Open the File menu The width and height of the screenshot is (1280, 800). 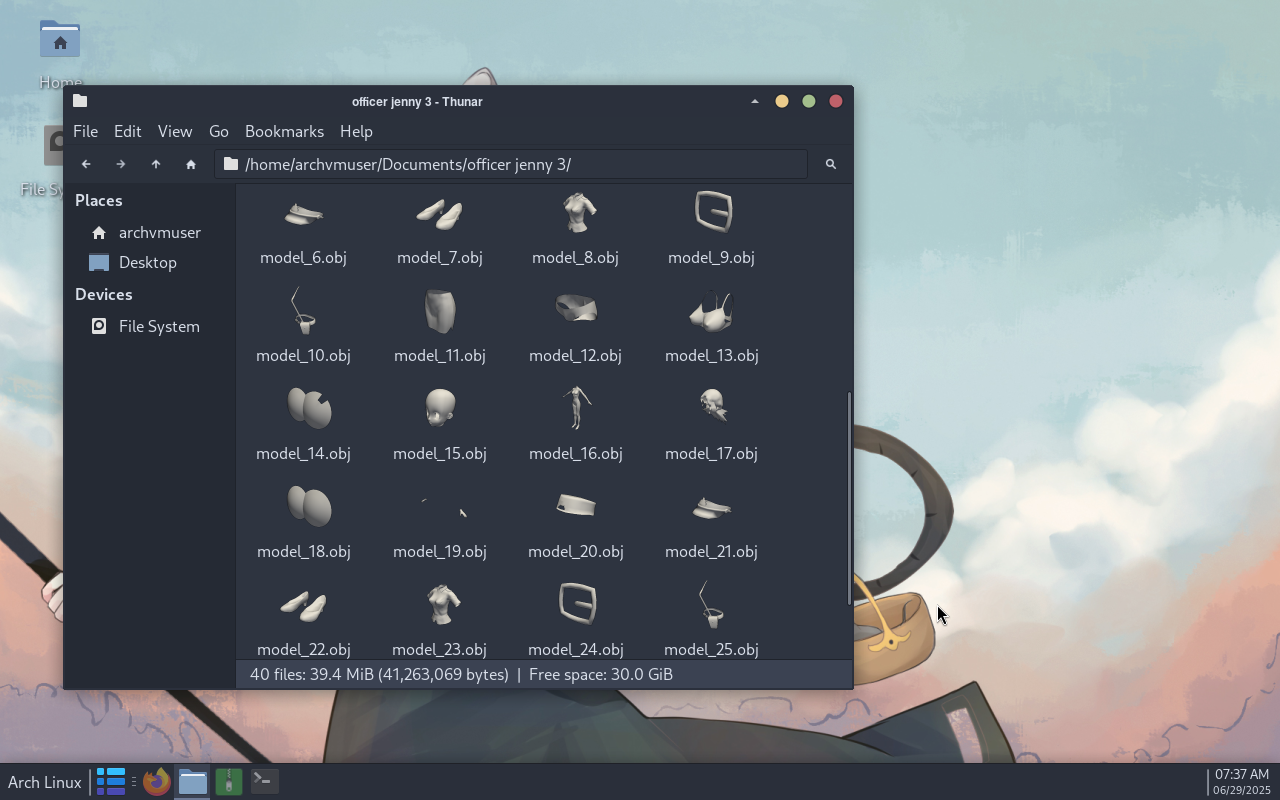click(85, 131)
